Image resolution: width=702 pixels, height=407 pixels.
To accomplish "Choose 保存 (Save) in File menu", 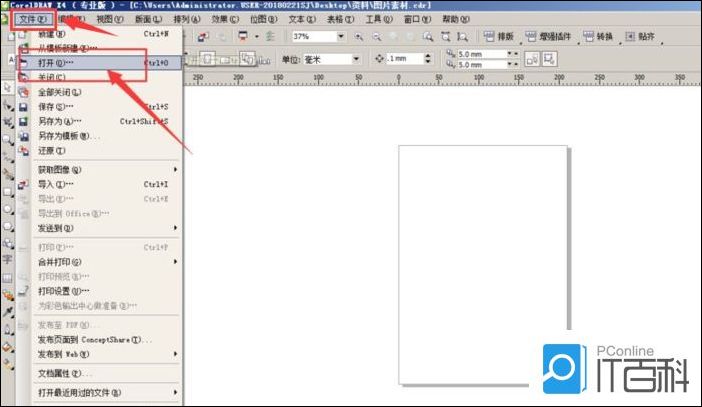I will pos(99,107).
